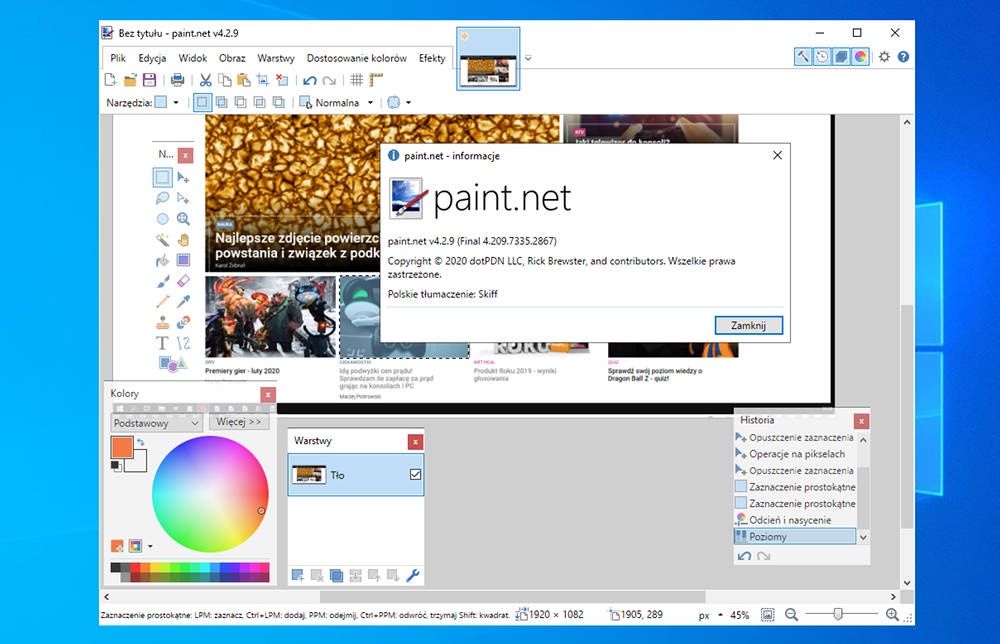The width and height of the screenshot is (1000, 644).
Task: Save with the purple floppy disk icon
Action: 149,80
